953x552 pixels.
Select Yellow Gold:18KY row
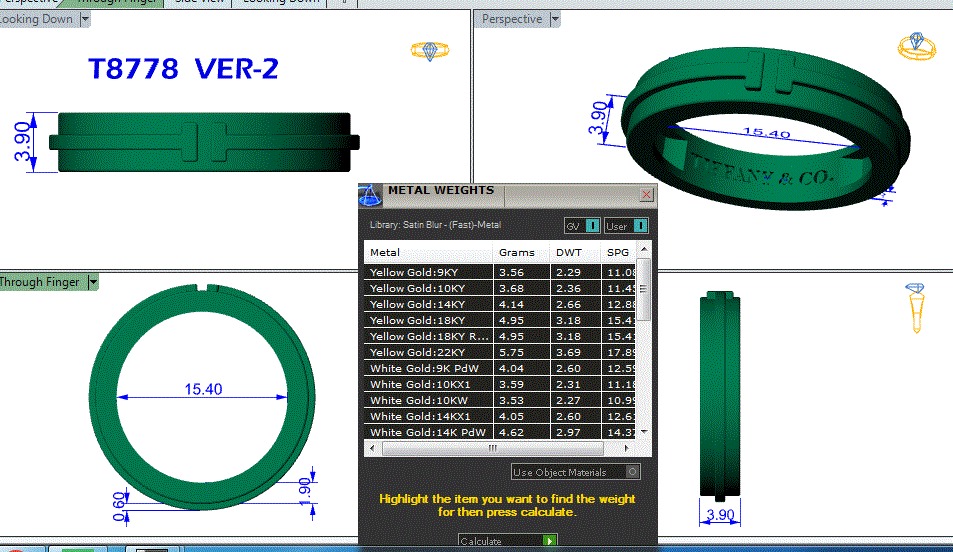point(428,320)
